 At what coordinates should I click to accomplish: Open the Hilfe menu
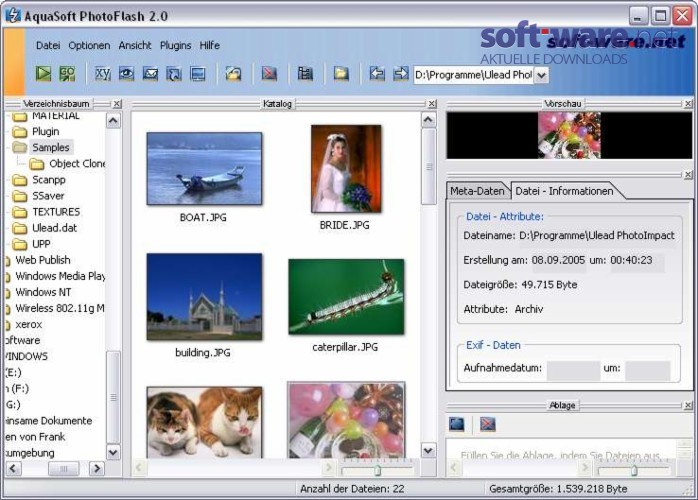(x=209, y=45)
